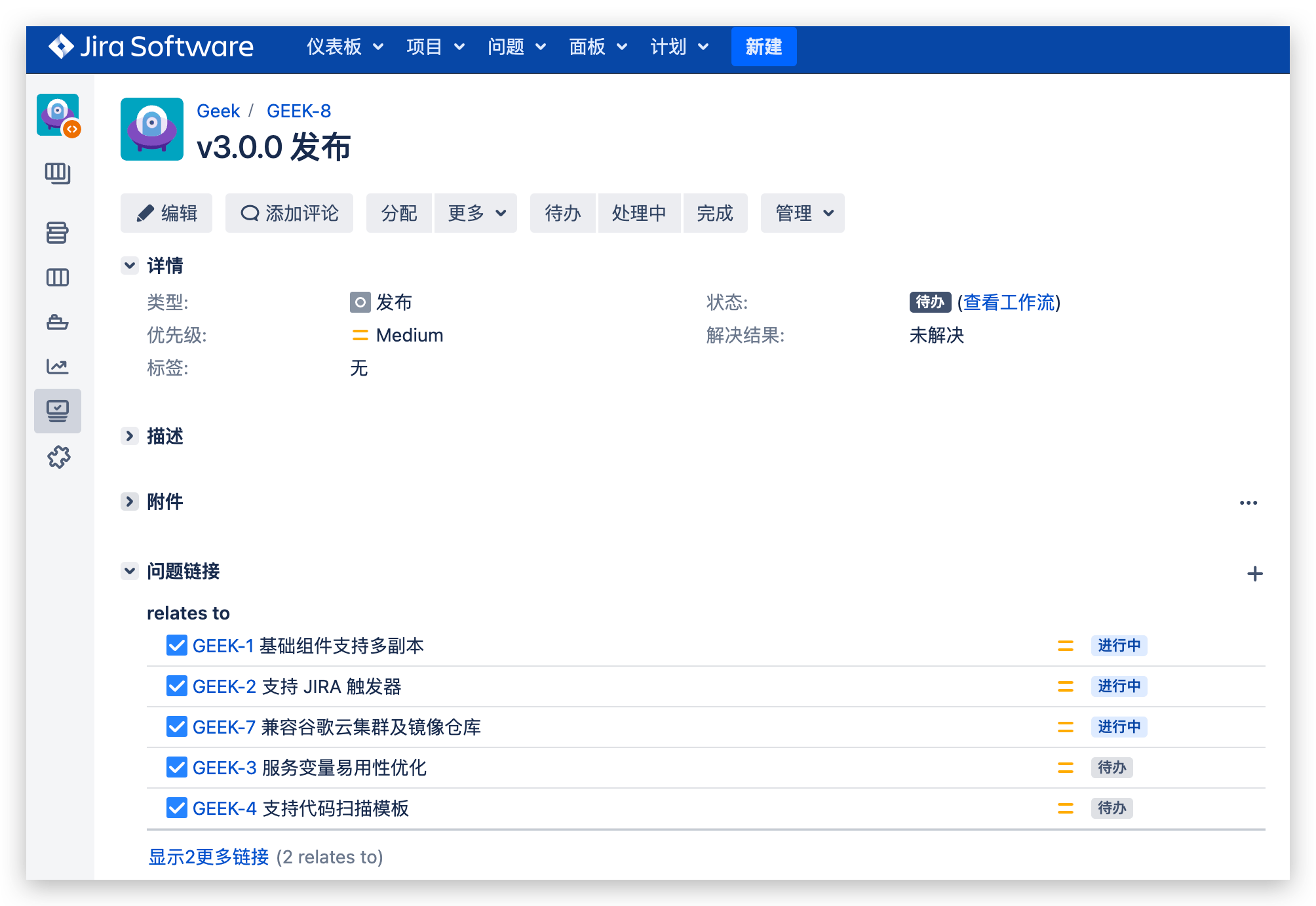Image resolution: width=1316 pixels, height=906 pixels.
Task: Open the 仪表板 menu
Action: coord(345,47)
